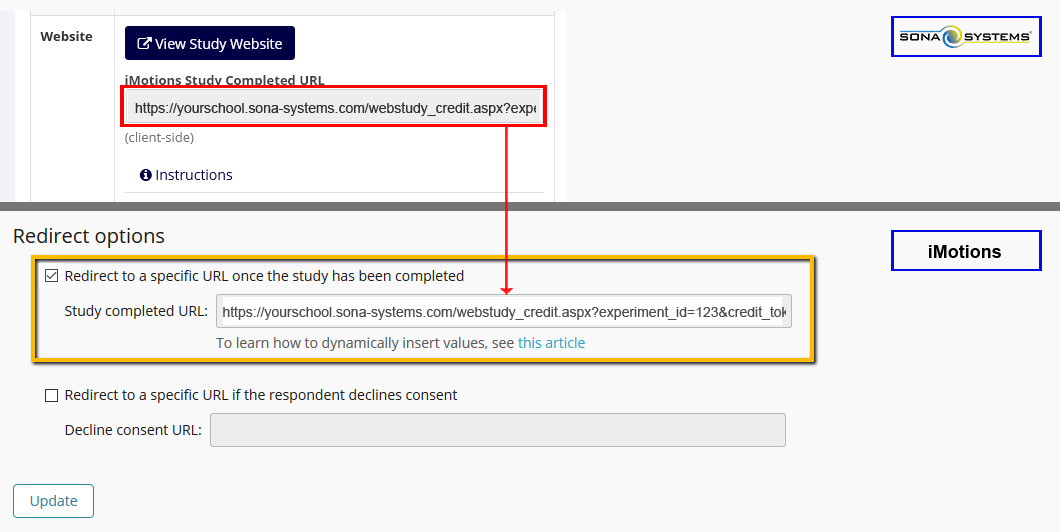The width and height of the screenshot is (1060, 532).
Task: Click the Website row label
Action: [x=66, y=37]
